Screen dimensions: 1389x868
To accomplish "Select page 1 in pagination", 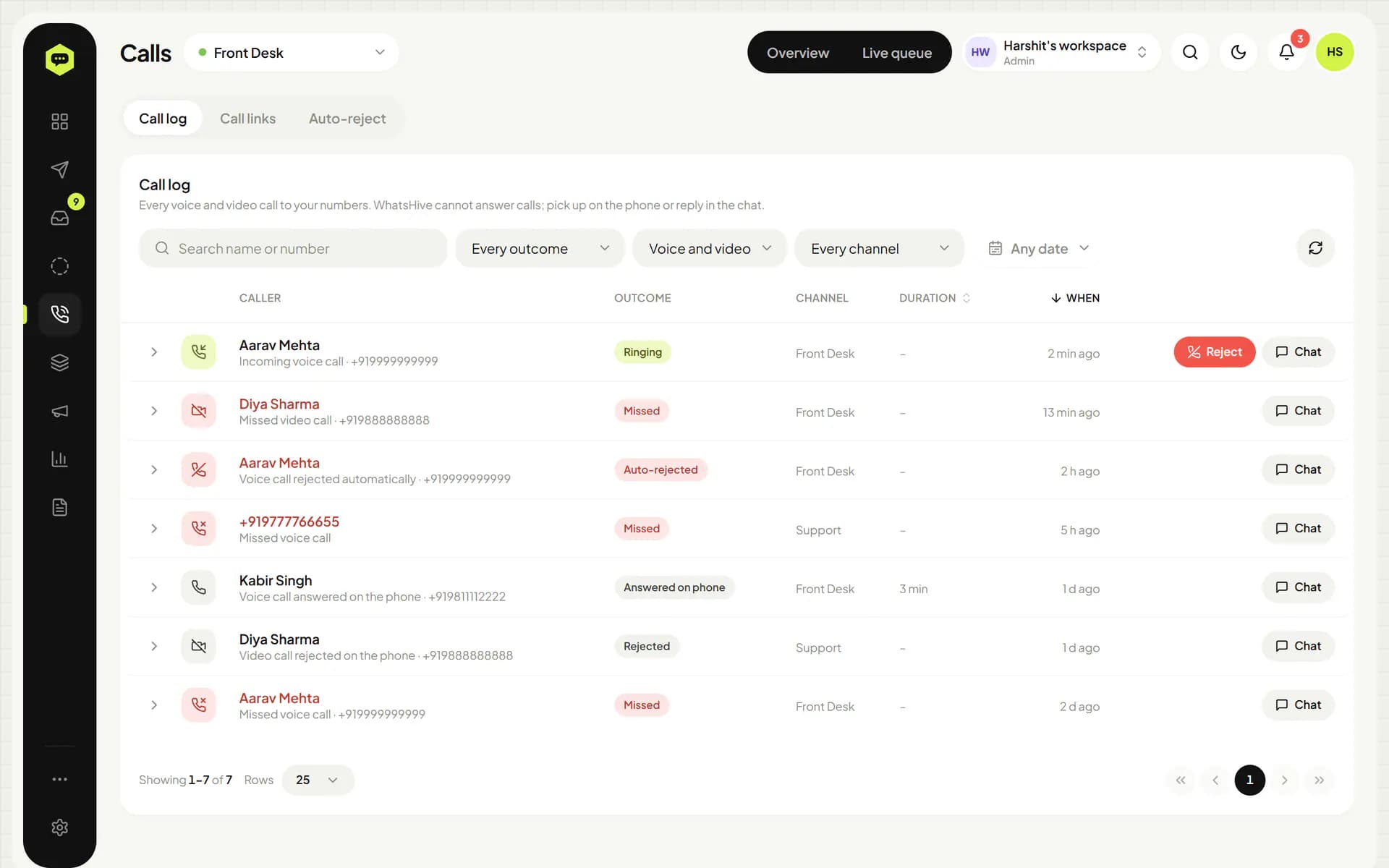I will [x=1249, y=780].
